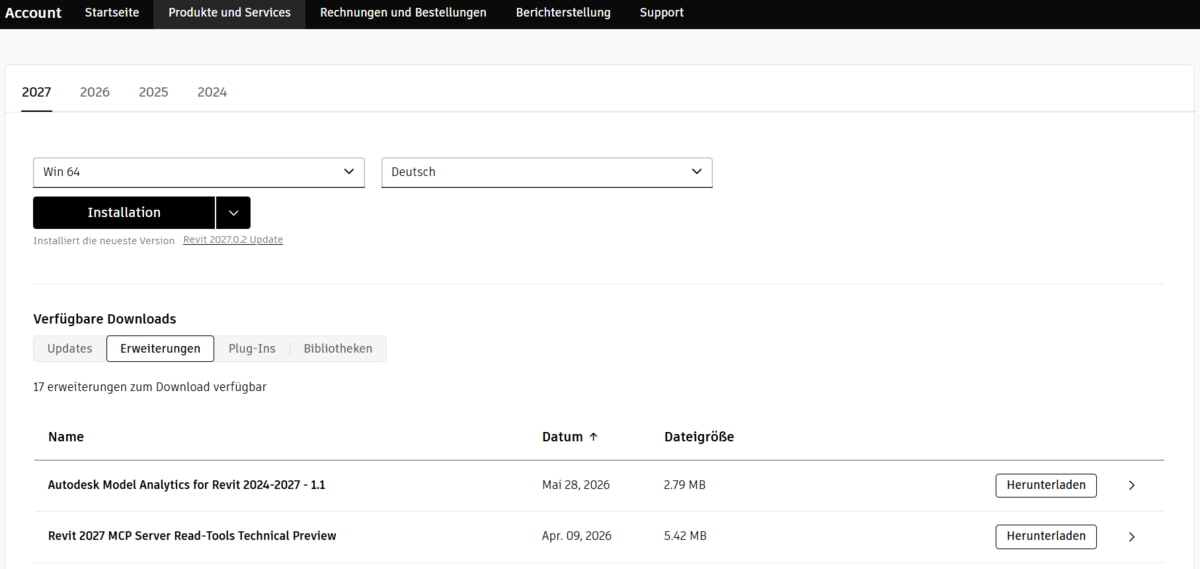1200x569 pixels.
Task: Open Berichterstellung in top navigation
Action: pos(563,13)
